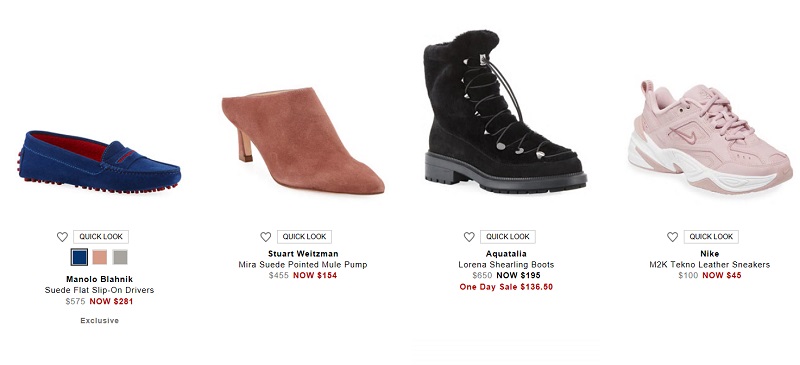
Task: Open the black shearling boot image
Action: (x=505, y=111)
